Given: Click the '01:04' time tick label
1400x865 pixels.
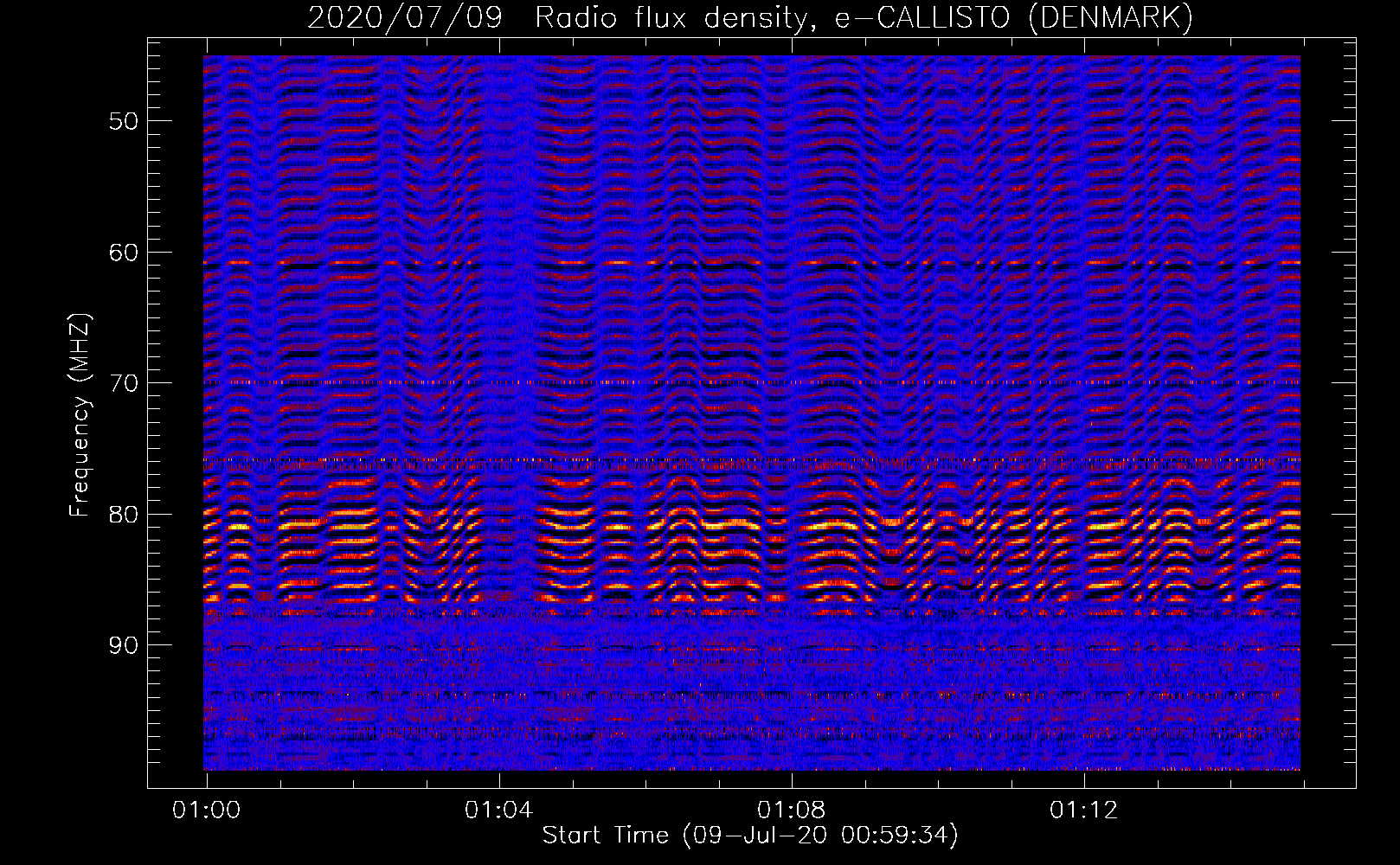Looking at the screenshot, I should pyautogui.click(x=498, y=811).
